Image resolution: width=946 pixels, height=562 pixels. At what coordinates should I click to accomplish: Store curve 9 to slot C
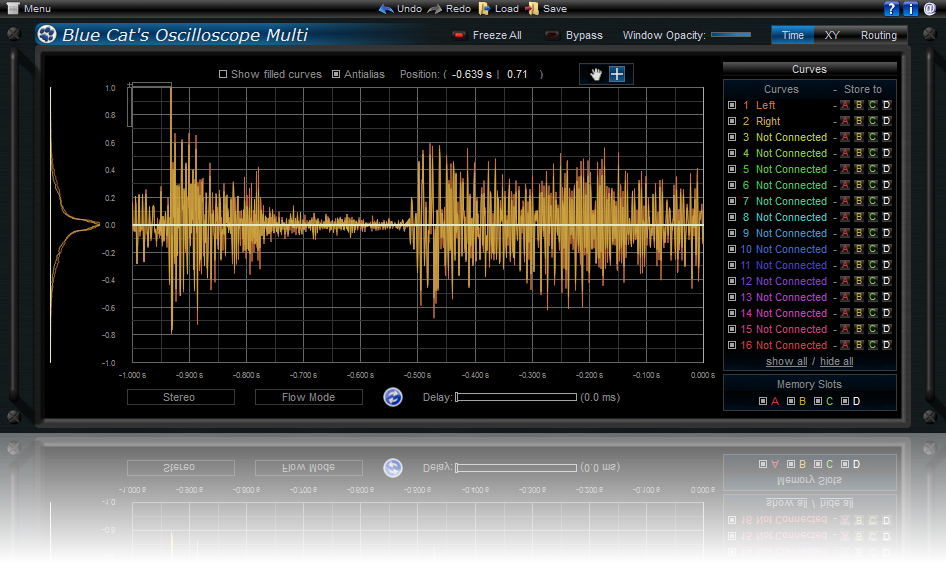coord(872,233)
